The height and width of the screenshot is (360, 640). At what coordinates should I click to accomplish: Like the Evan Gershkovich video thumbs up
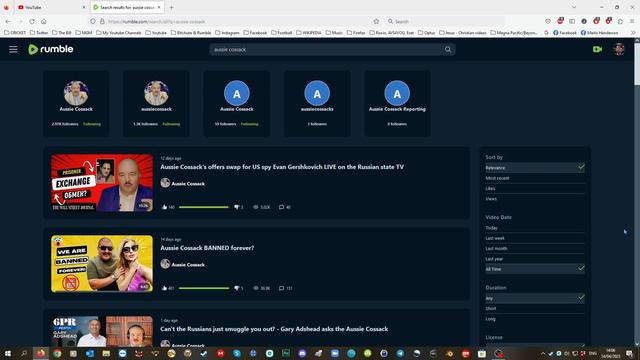point(164,207)
